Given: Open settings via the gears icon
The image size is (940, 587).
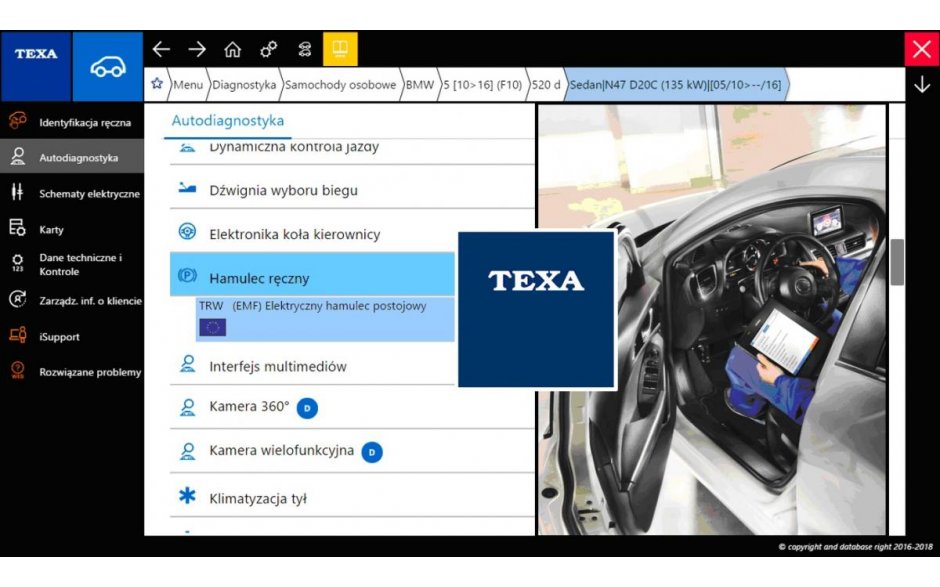Looking at the screenshot, I should (x=269, y=49).
